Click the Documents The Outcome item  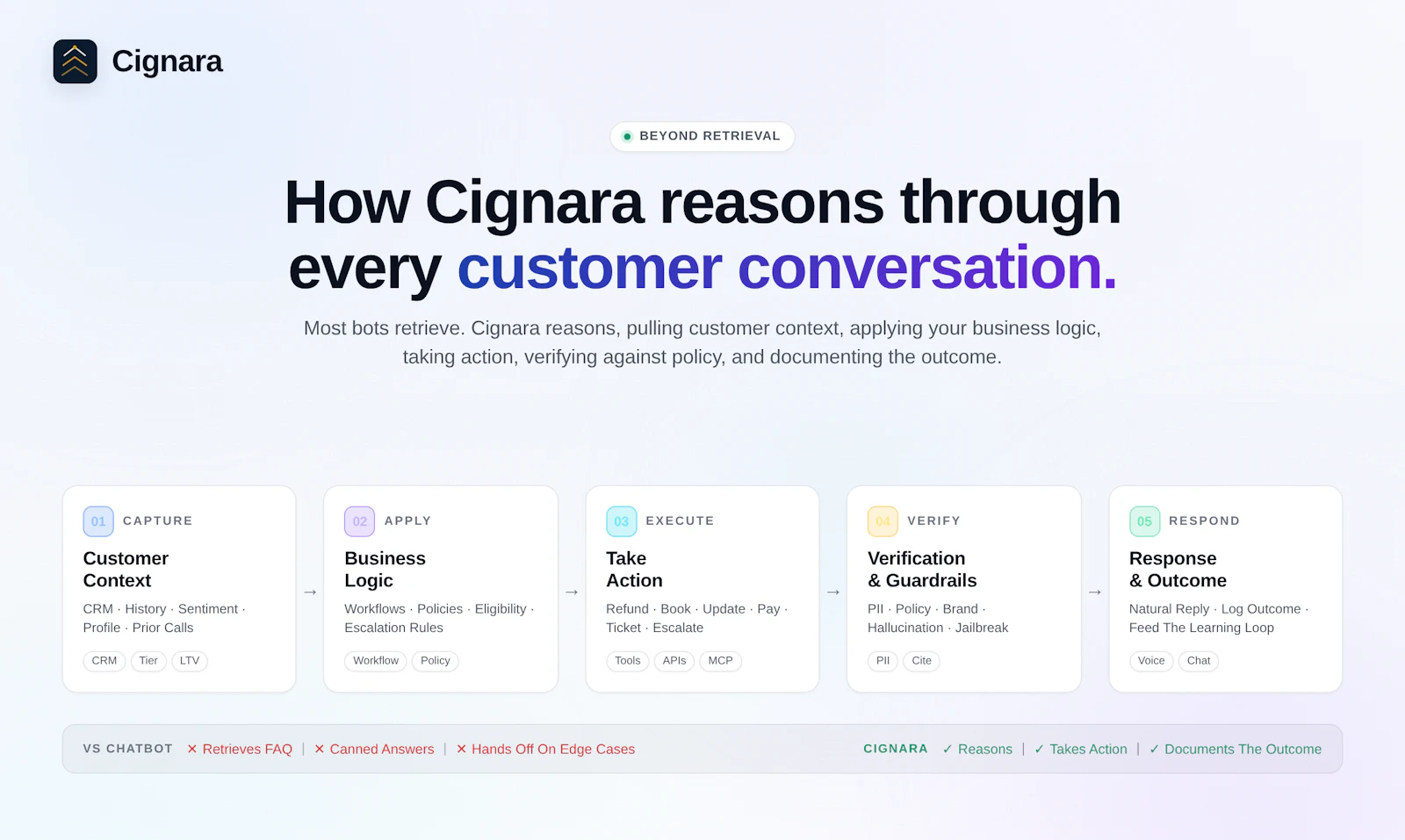click(x=1235, y=749)
